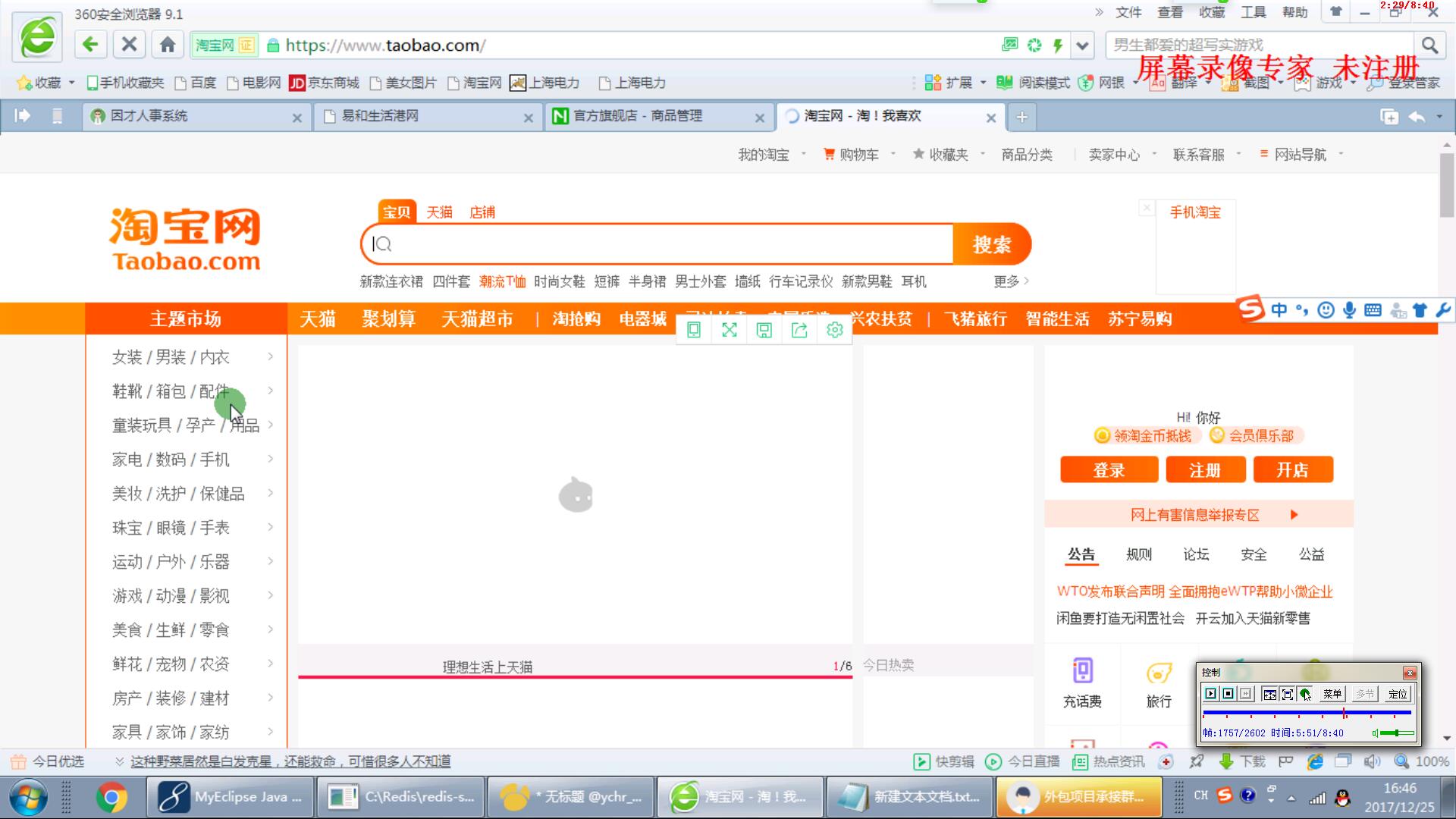Click the address bar search magnifier icon

1429,45
